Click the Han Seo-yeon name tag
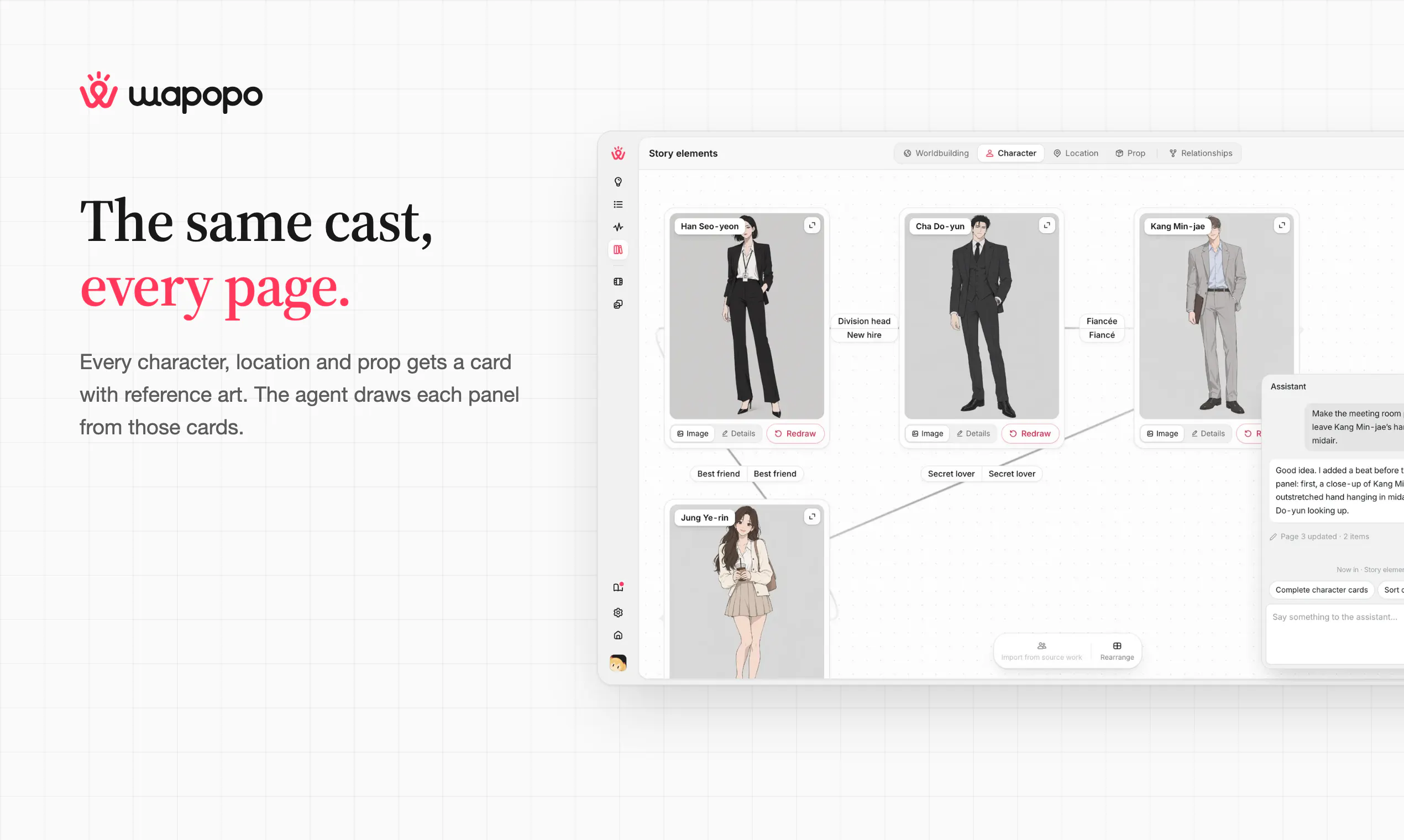The width and height of the screenshot is (1404, 840). (709, 226)
